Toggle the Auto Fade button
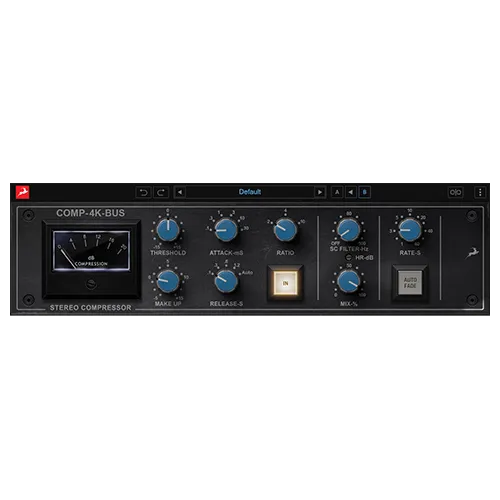Image resolution: width=500 pixels, height=500 pixels. (410, 283)
